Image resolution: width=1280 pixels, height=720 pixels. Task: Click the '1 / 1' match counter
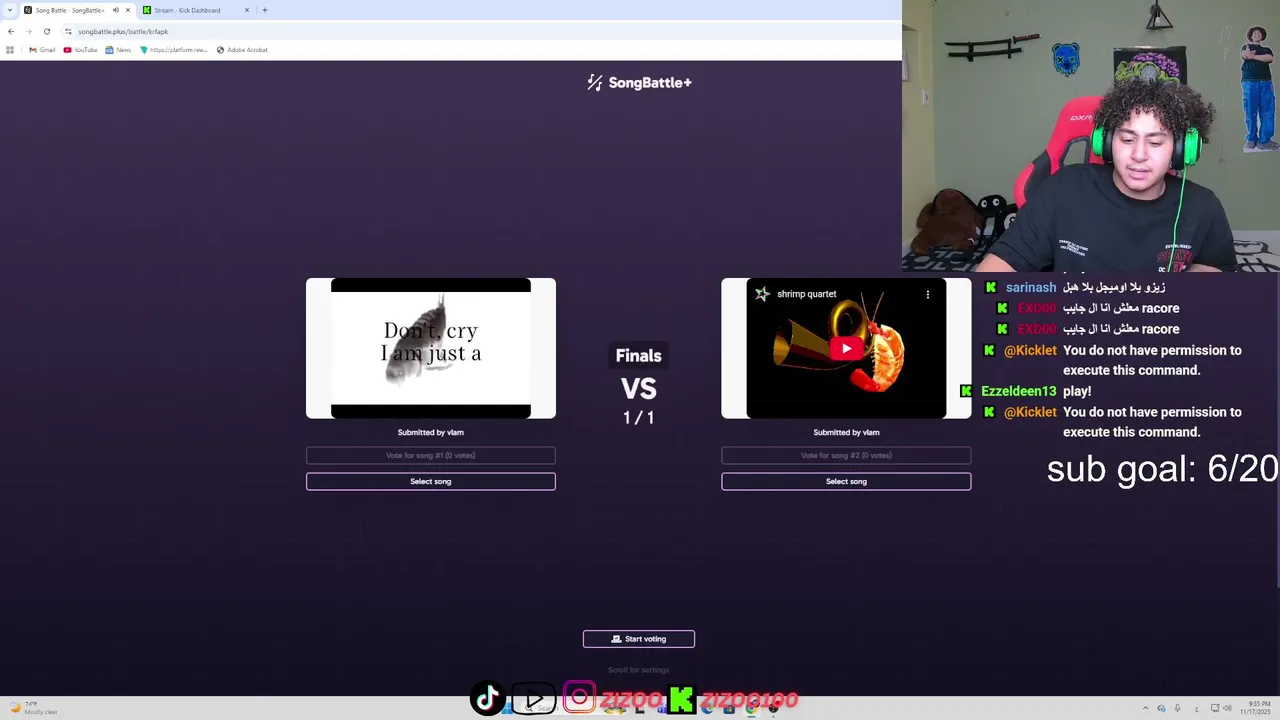coord(638,417)
